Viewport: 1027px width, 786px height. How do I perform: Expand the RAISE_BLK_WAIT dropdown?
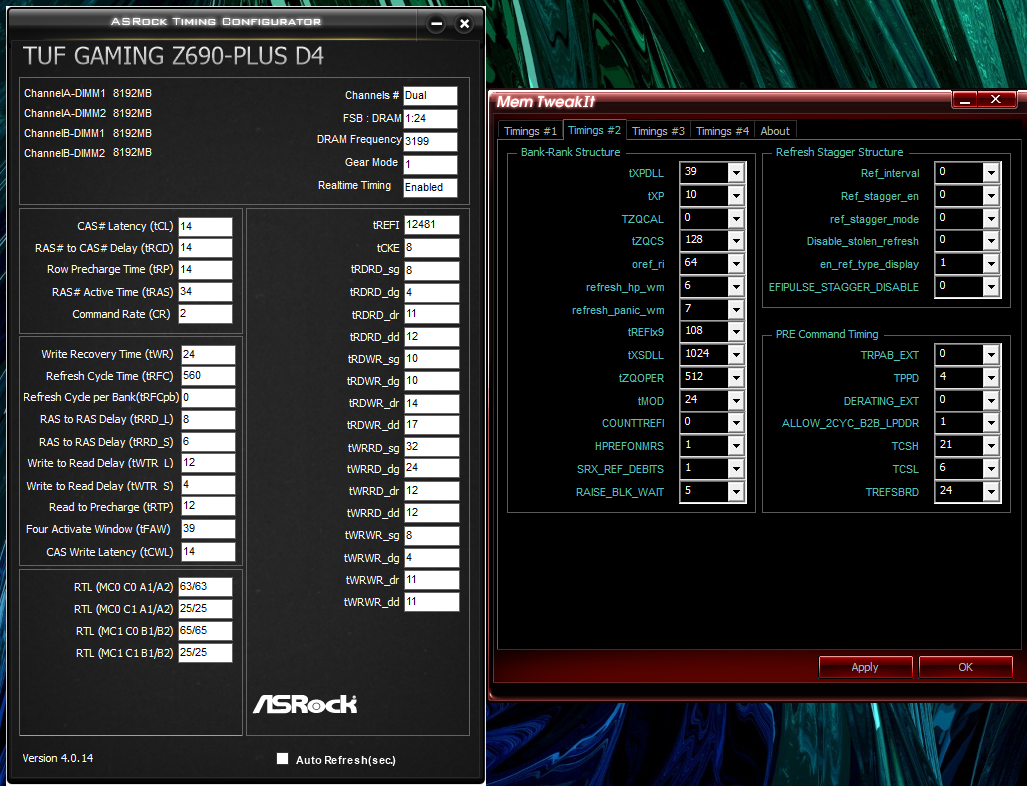[736, 491]
